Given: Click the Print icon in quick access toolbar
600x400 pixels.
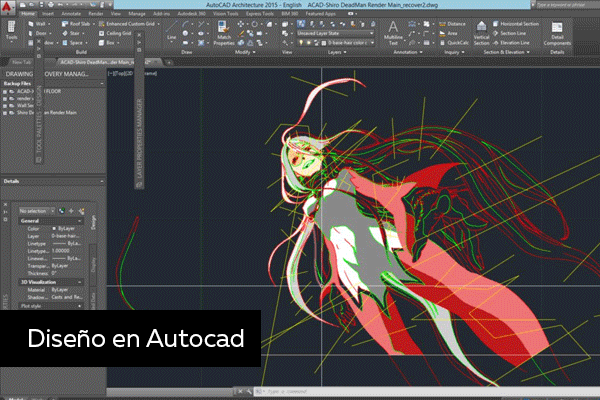Looking at the screenshot, I should click(x=51, y=5).
